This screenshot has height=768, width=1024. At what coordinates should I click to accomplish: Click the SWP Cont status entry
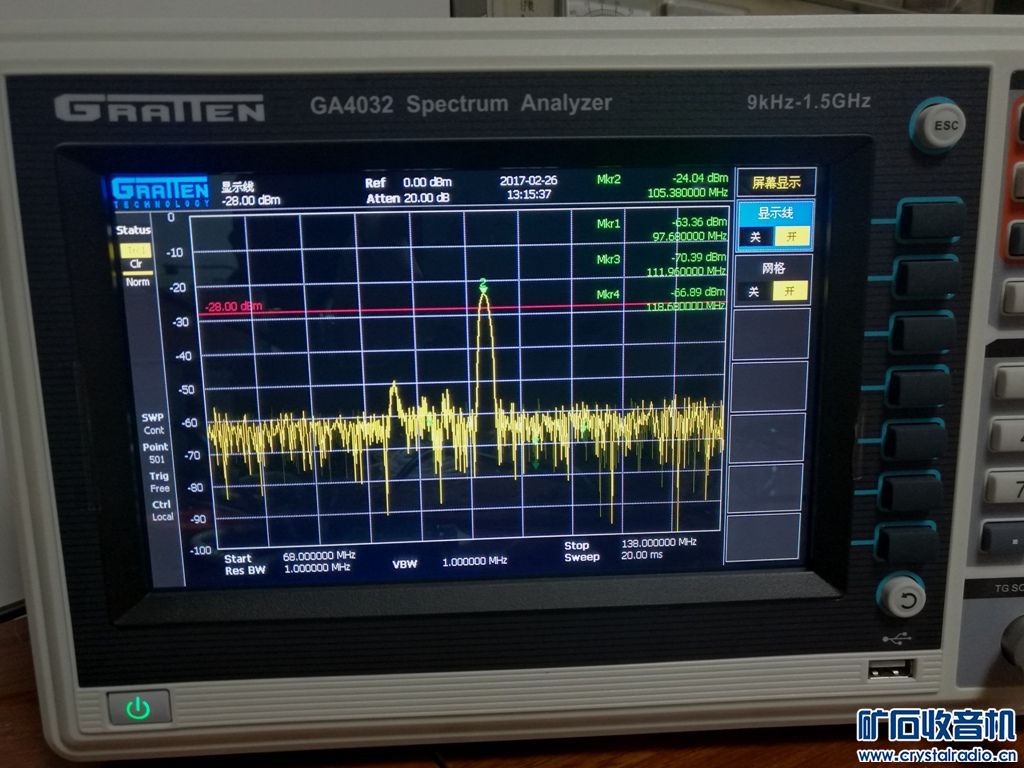click(x=153, y=424)
